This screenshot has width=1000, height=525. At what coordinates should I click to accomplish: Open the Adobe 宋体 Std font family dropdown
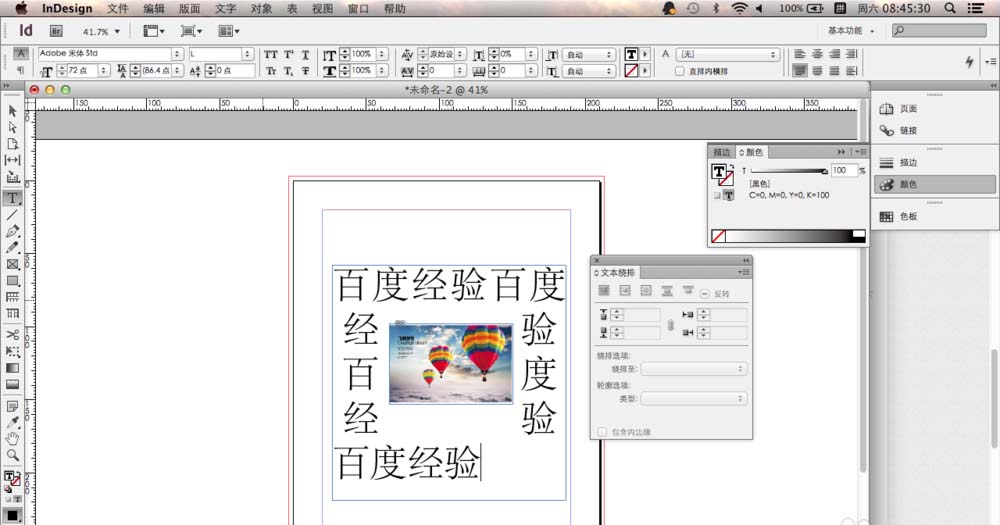177,54
